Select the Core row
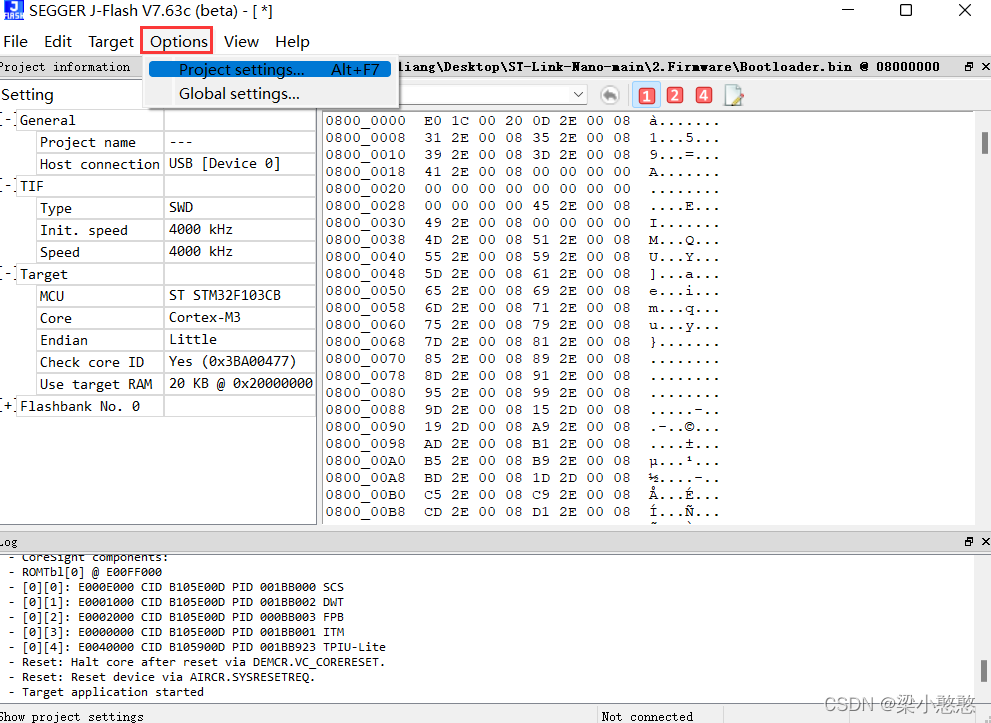Screen dimensions: 991x723 tap(176, 318)
